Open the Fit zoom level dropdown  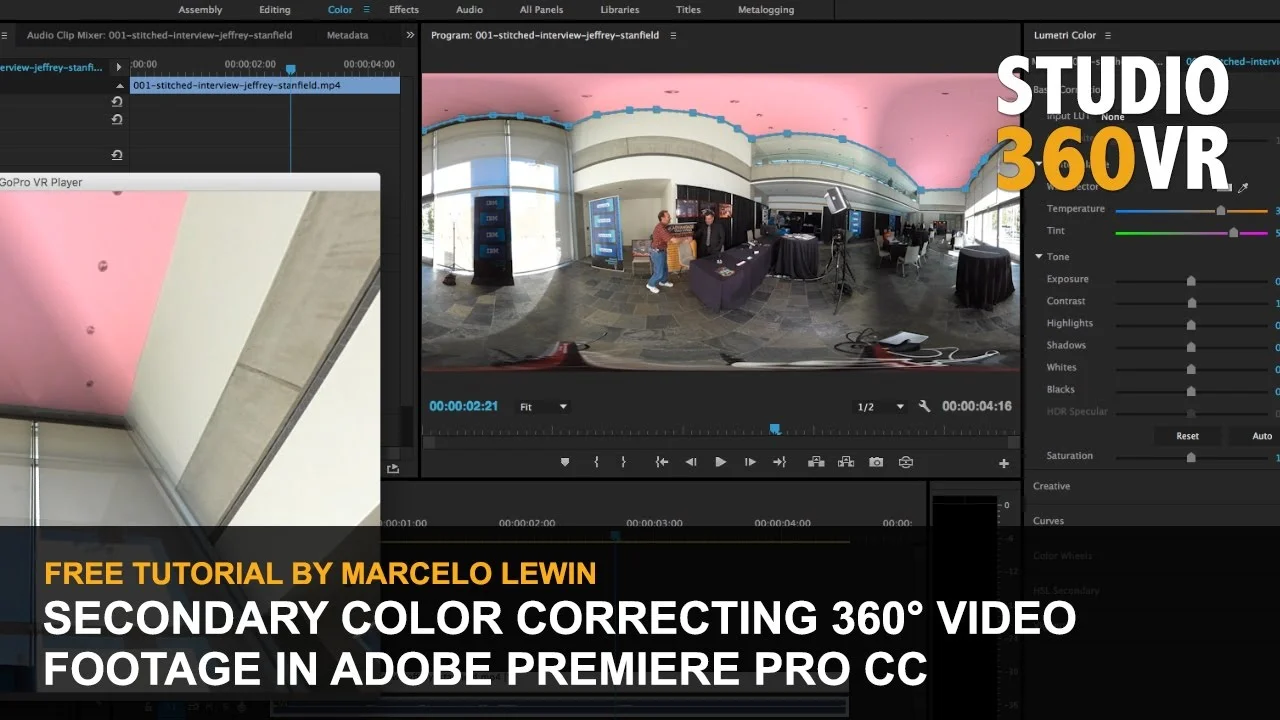(x=542, y=407)
